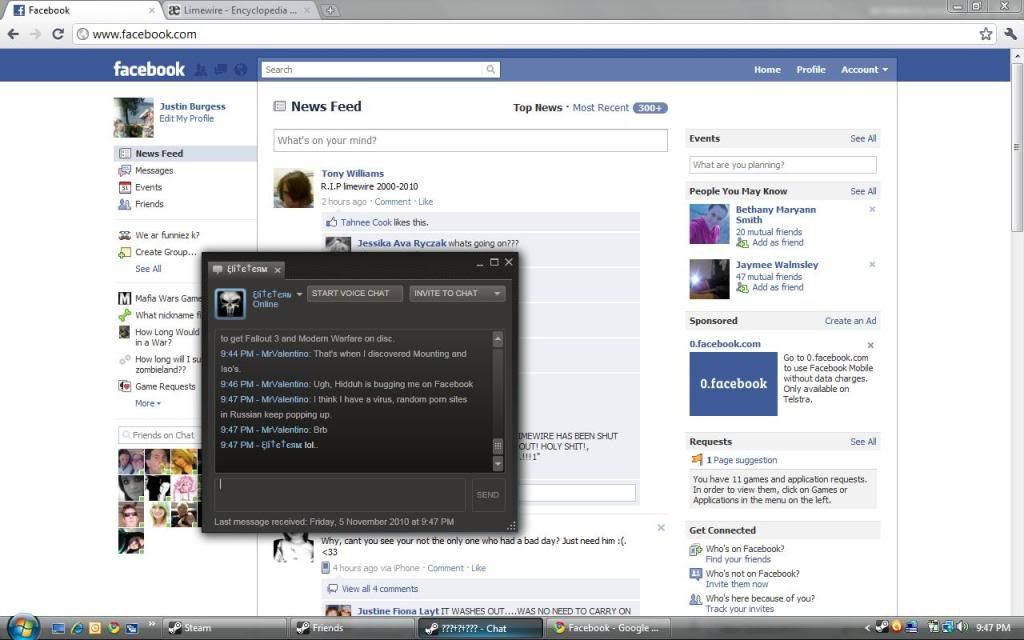The image size is (1024, 640).
Task: Open Friends window from taskbar
Action: click(352, 628)
